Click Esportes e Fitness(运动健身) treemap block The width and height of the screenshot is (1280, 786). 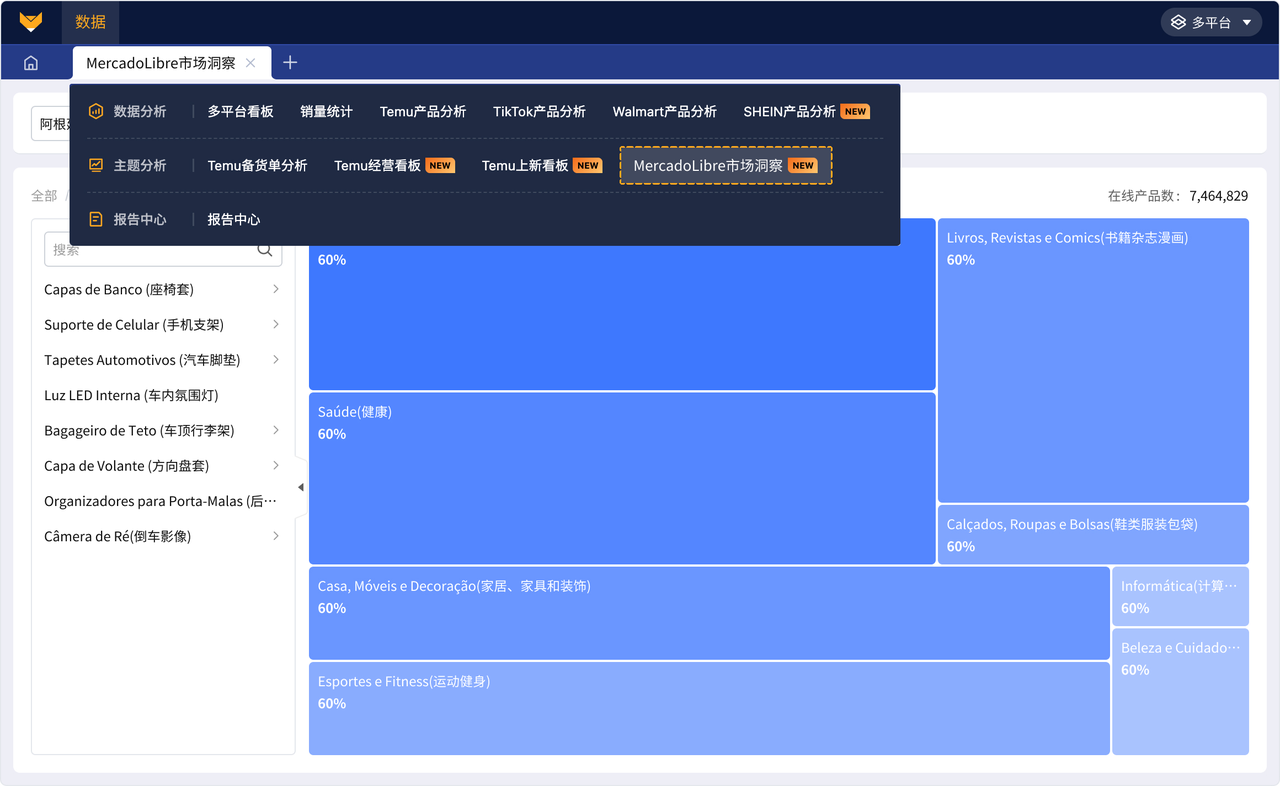click(x=709, y=708)
